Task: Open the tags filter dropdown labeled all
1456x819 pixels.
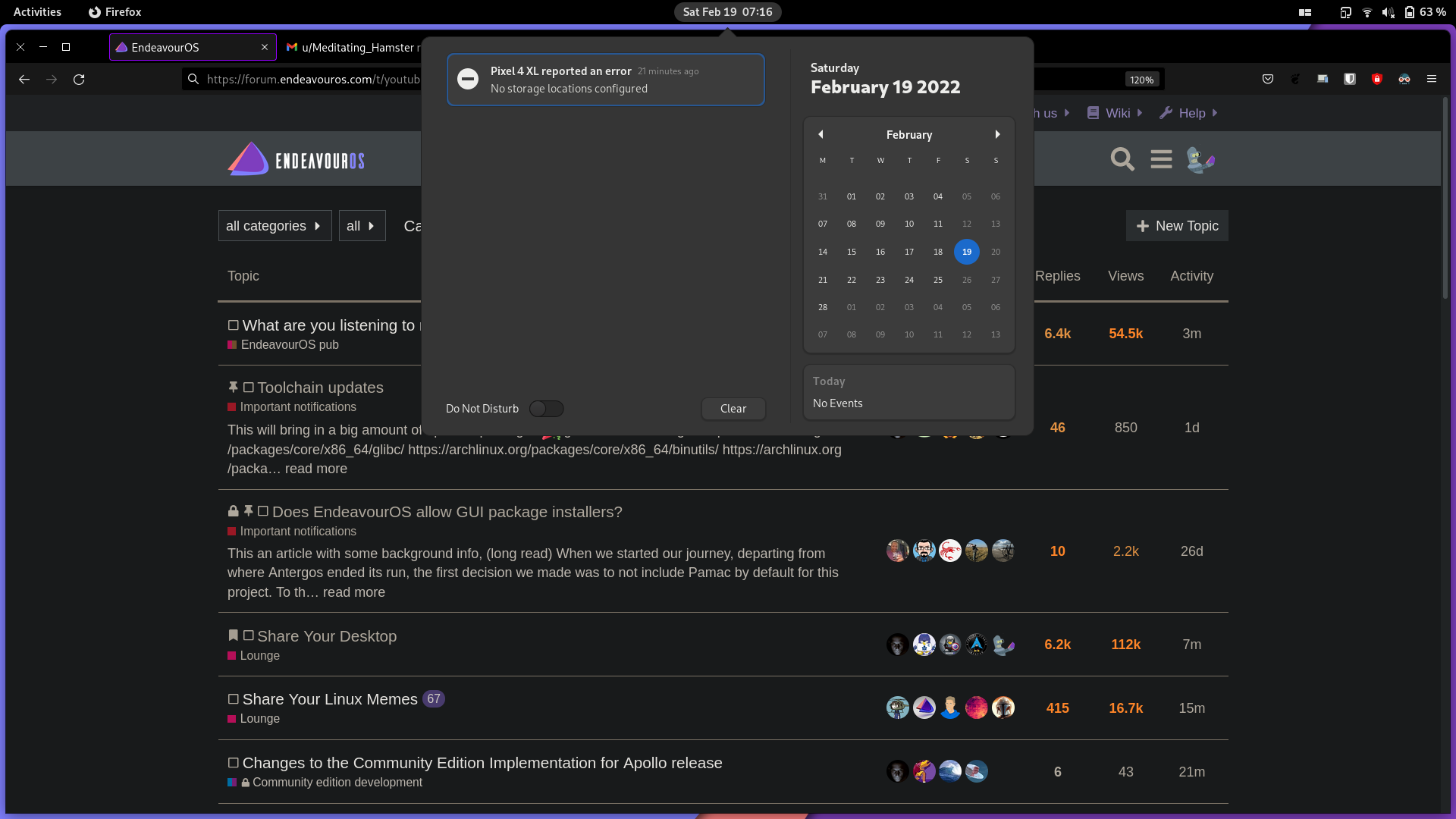Action: 362,225
